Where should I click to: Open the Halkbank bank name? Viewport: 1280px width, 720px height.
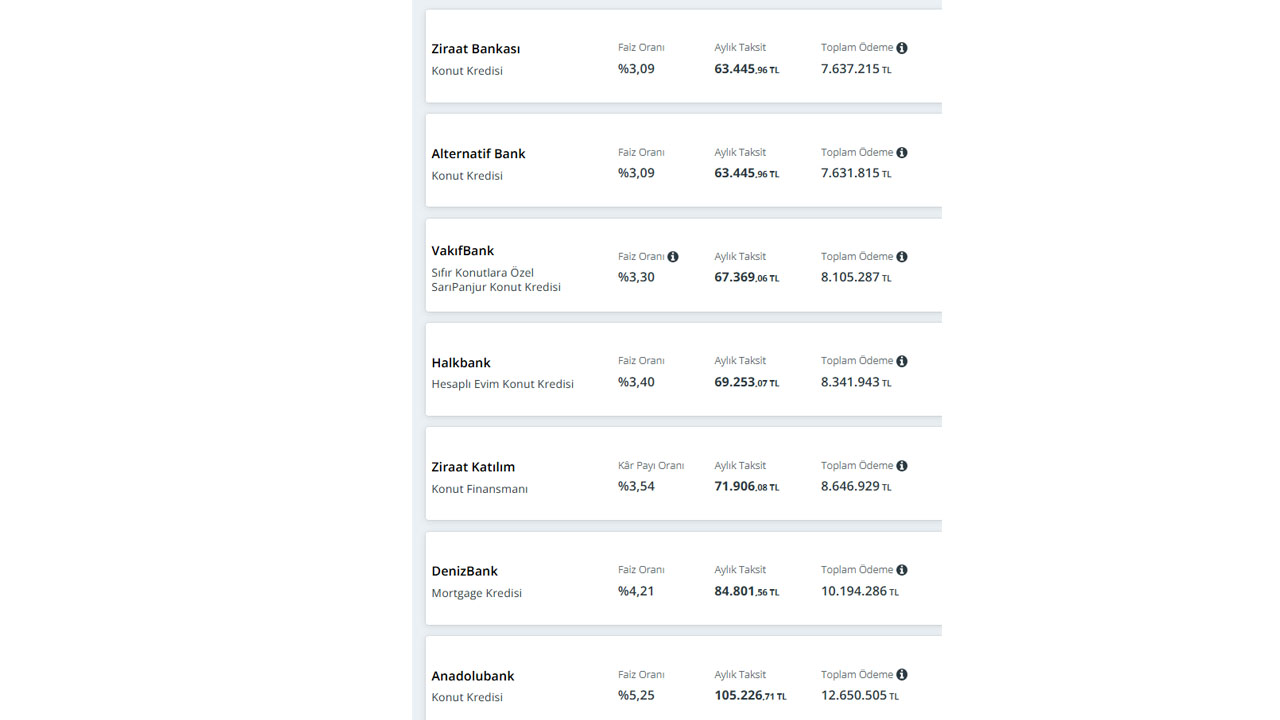coord(461,363)
